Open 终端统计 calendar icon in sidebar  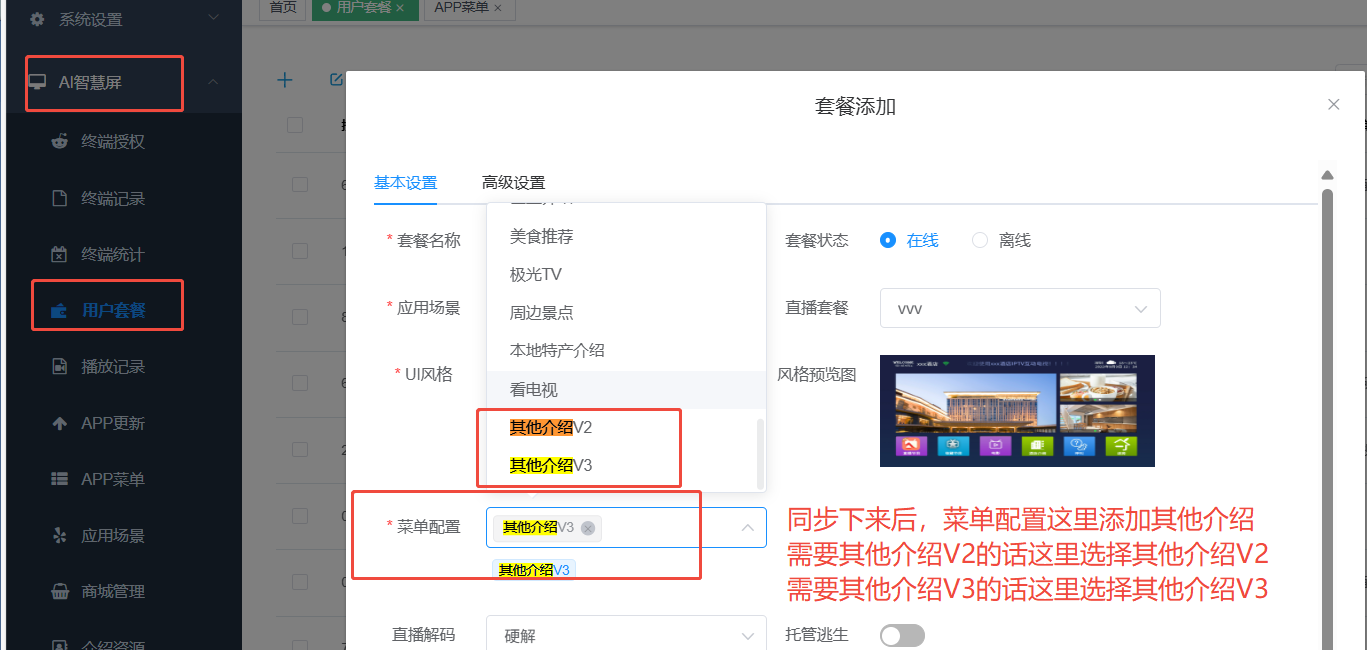(x=59, y=254)
